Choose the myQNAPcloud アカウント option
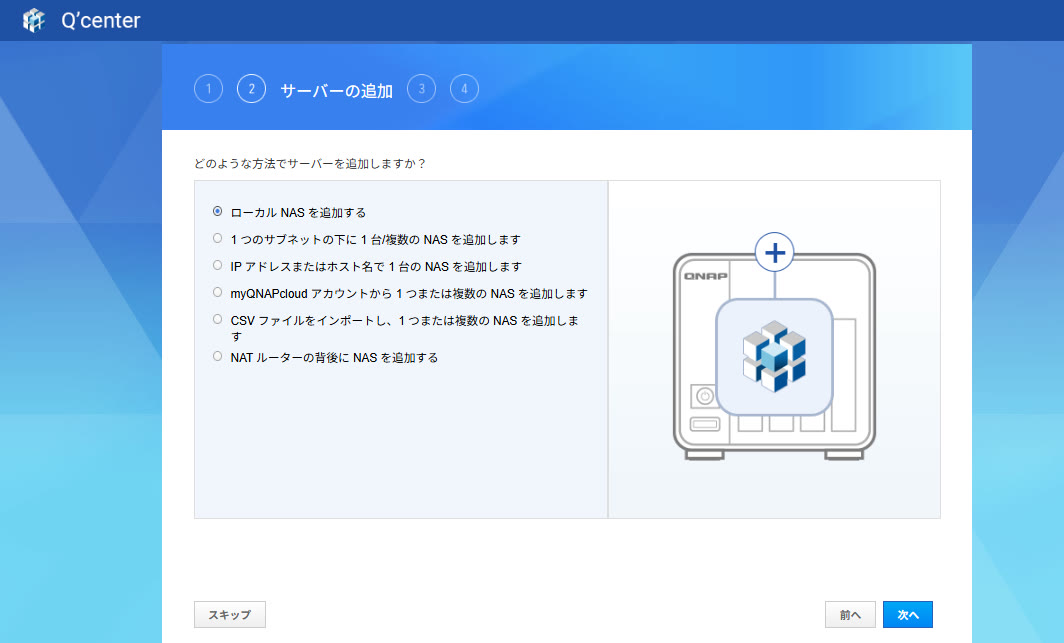Viewport: 1064px width, 643px height. pos(218,293)
